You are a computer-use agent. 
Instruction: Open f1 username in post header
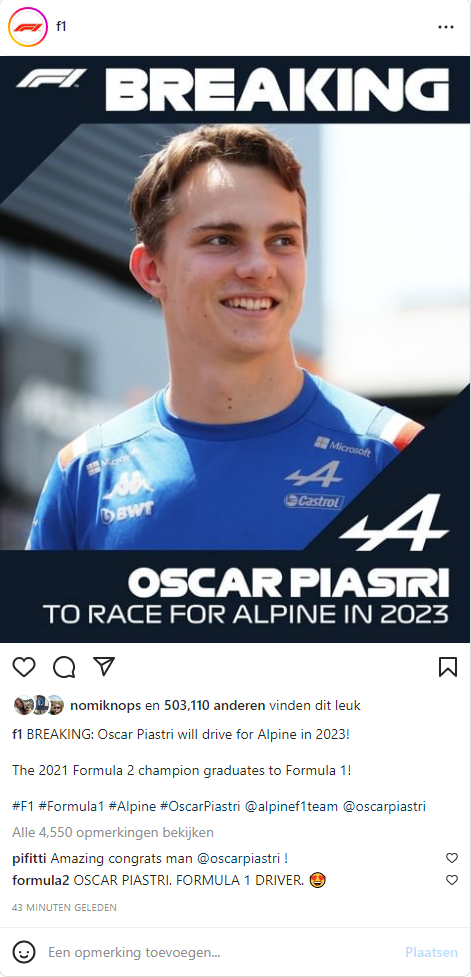[x=61, y=27]
